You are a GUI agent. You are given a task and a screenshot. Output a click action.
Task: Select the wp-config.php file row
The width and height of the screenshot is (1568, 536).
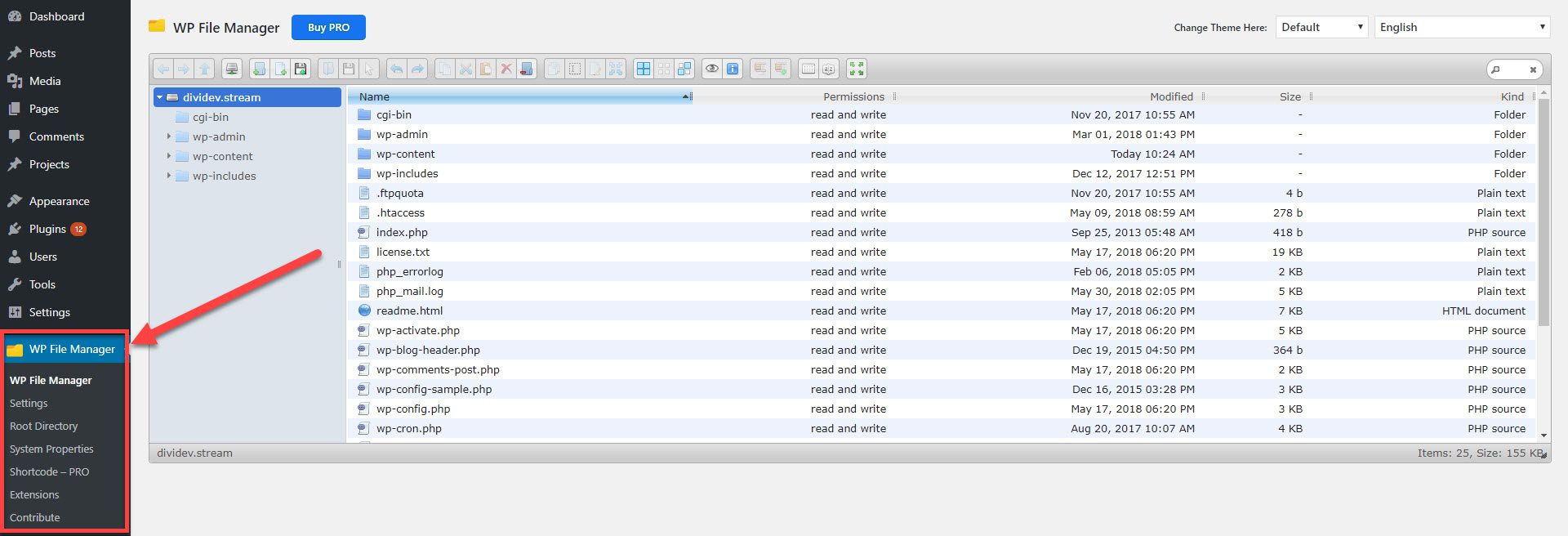tap(942, 409)
